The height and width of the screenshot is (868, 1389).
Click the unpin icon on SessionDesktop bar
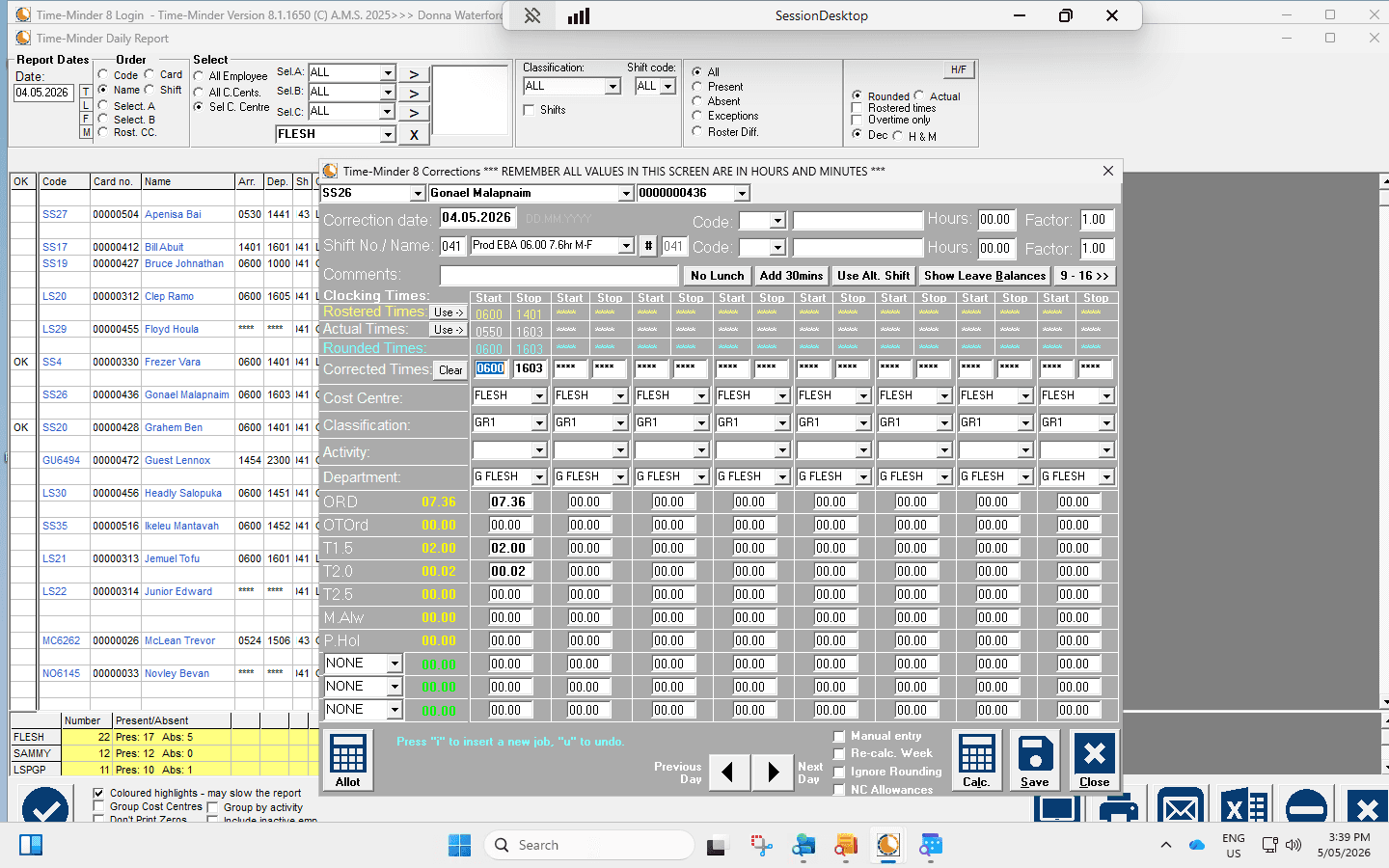tap(532, 15)
